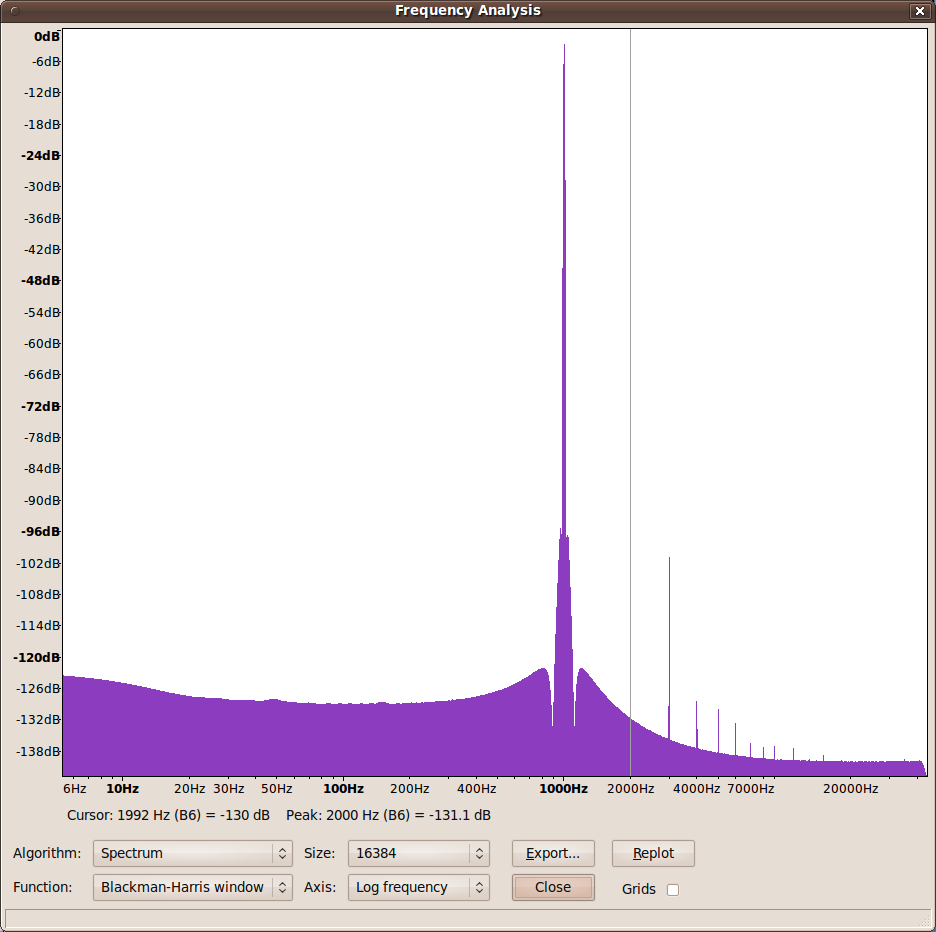Click the 0dB axis label

click(47, 36)
